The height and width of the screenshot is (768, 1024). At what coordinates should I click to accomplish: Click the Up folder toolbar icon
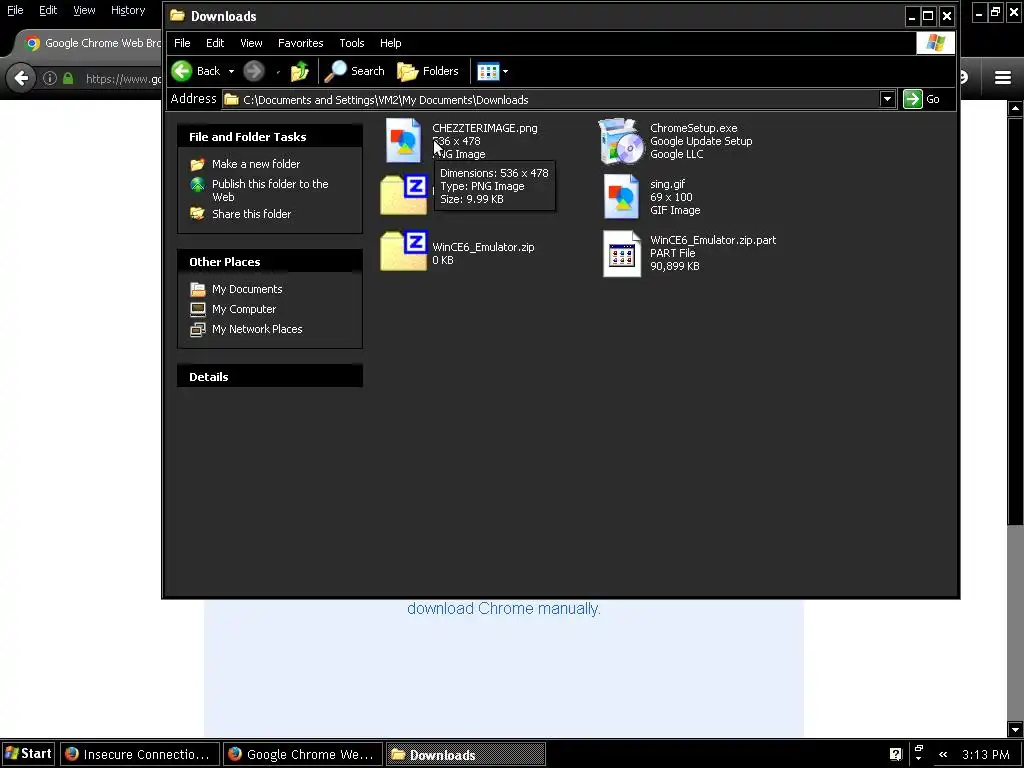[x=299, y=71]
